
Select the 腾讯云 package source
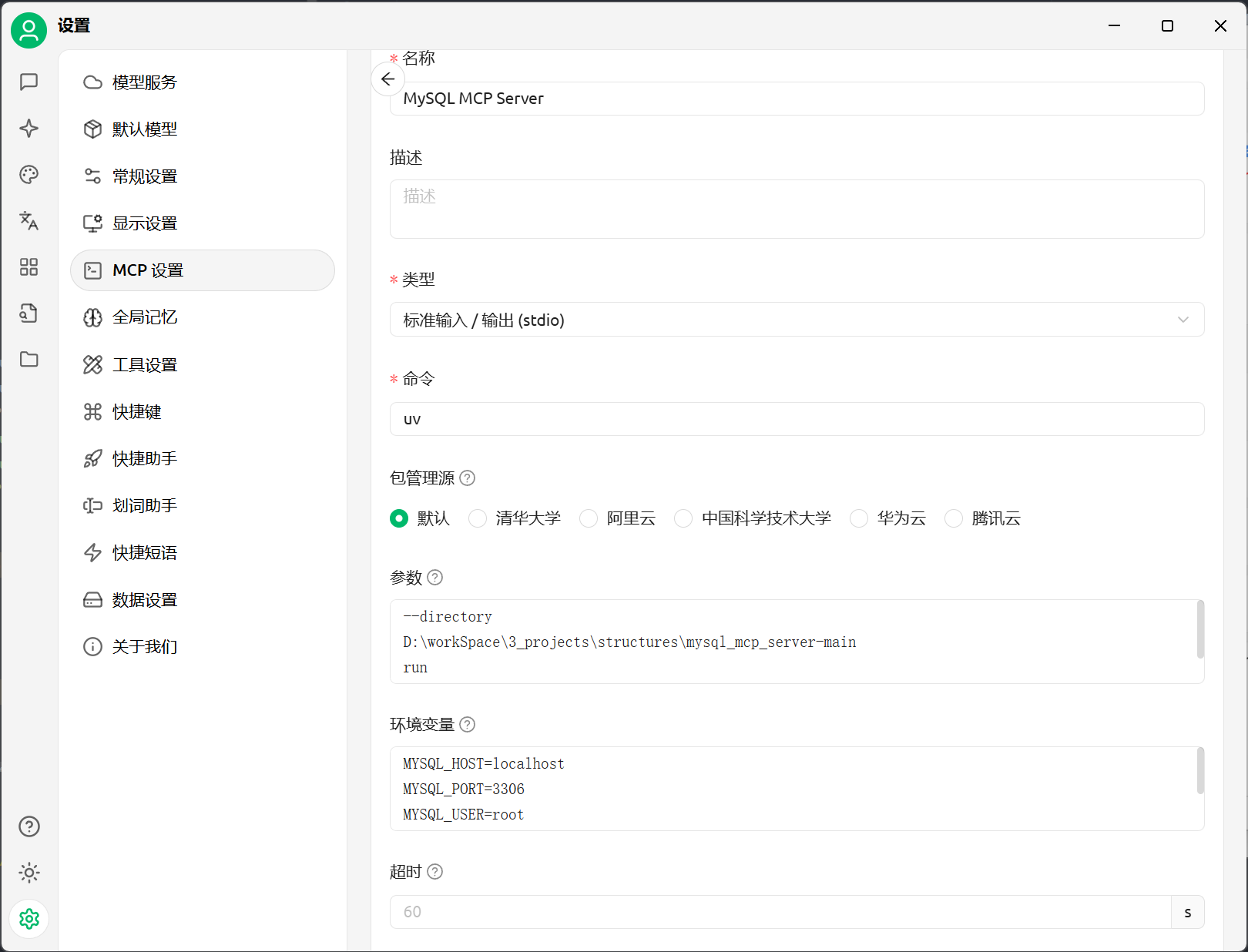pyautogui.click(x=954, y=518)
